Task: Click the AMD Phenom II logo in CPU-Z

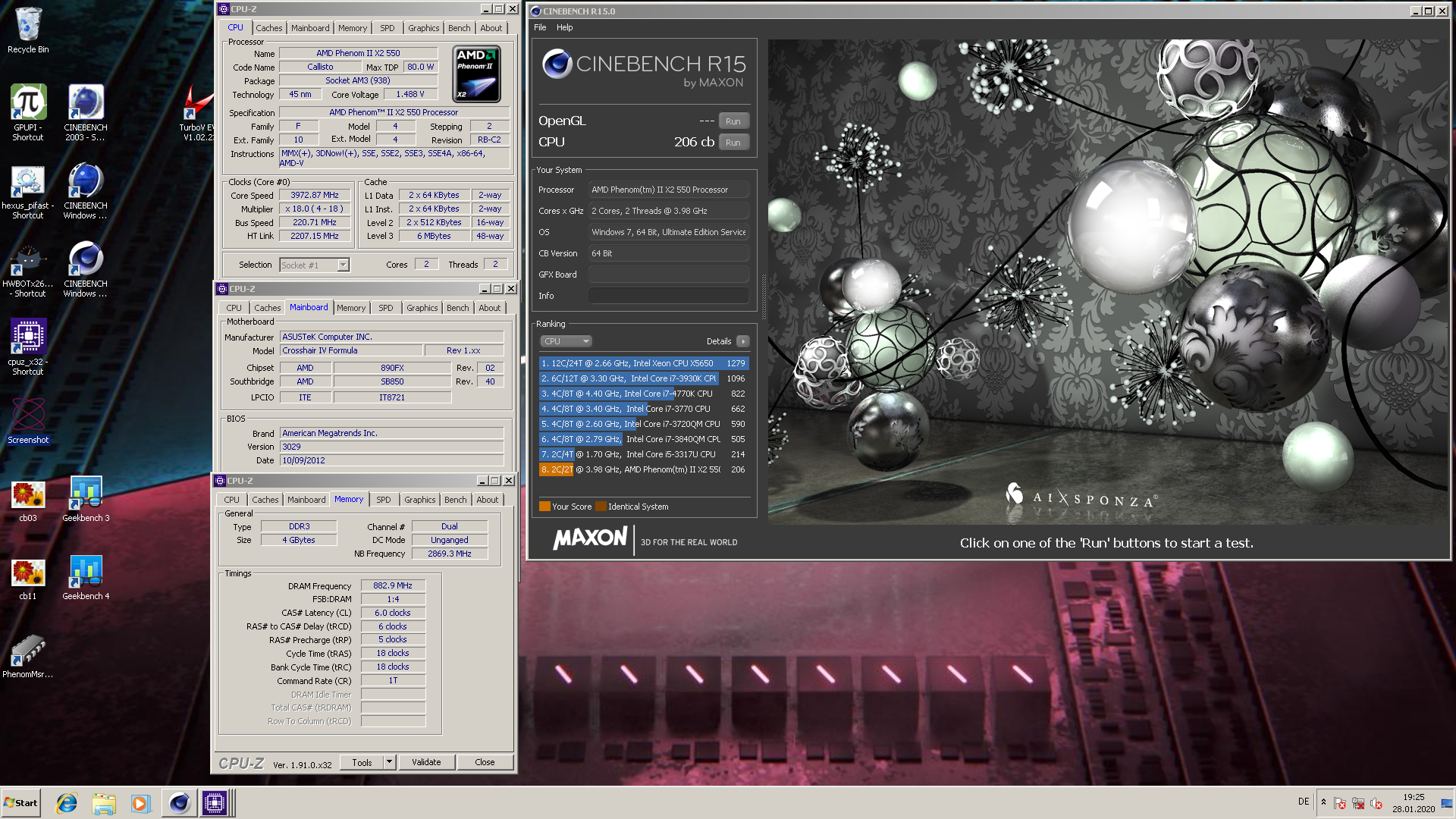Action: [476, 74]
